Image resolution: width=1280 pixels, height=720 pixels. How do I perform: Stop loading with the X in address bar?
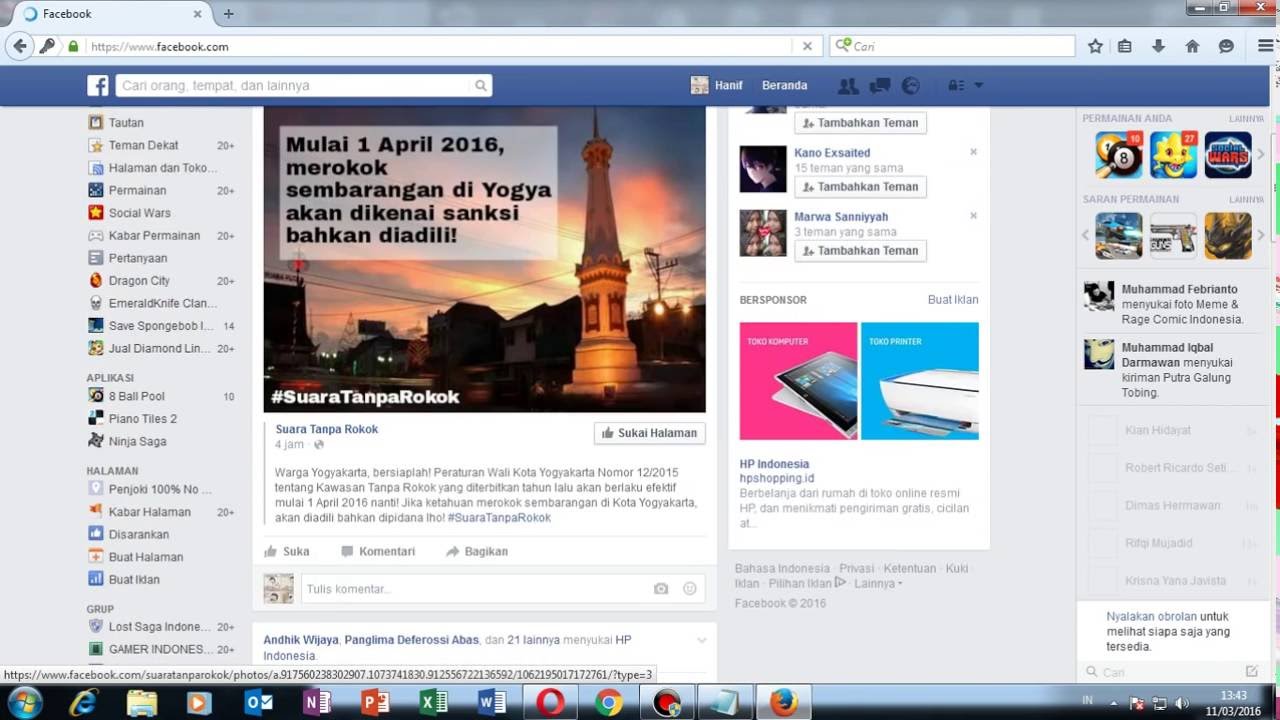807,46
